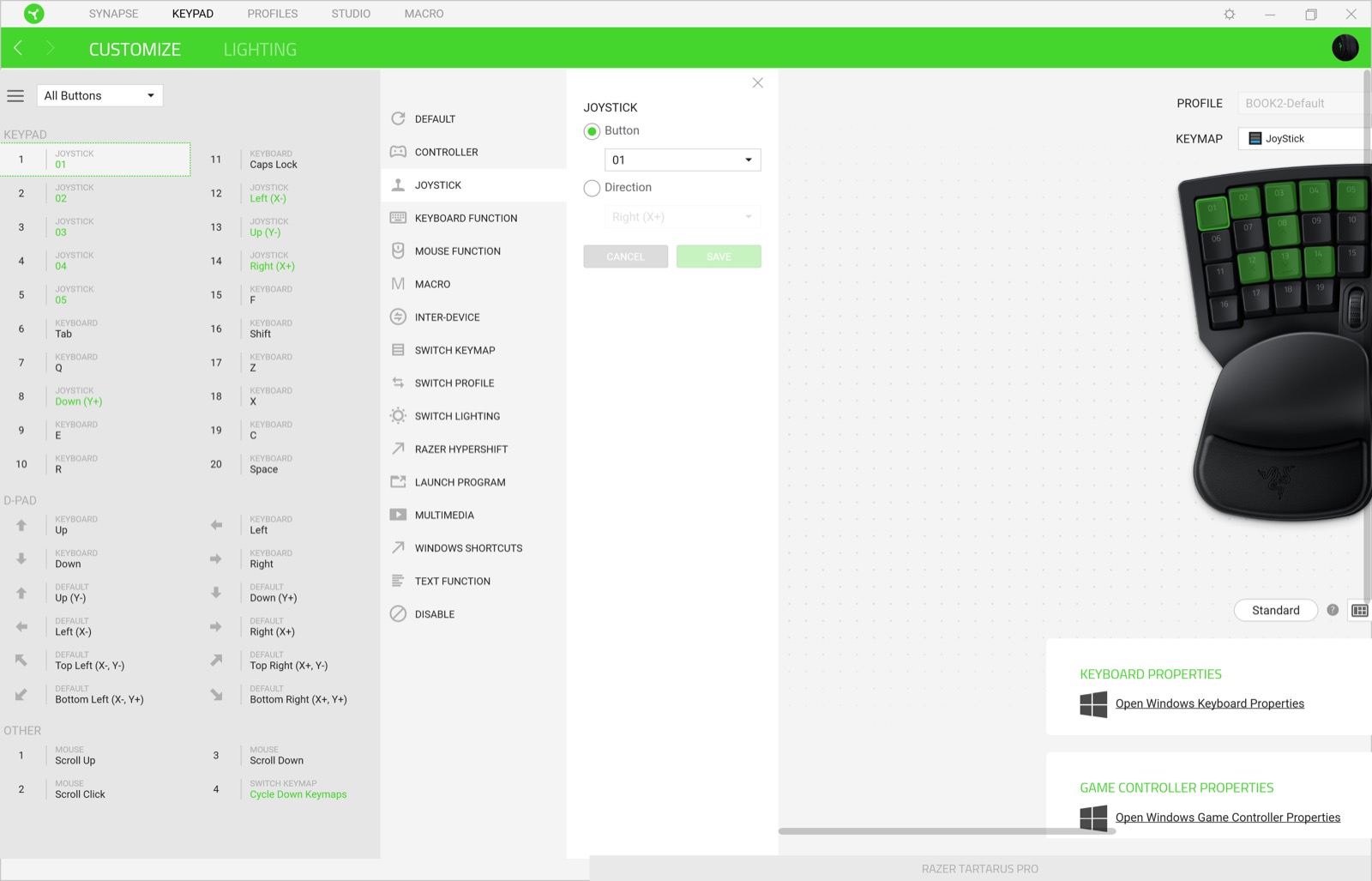Select the Macro icon
Viewport: 1372px width, 881px height.
coord(398,284)
